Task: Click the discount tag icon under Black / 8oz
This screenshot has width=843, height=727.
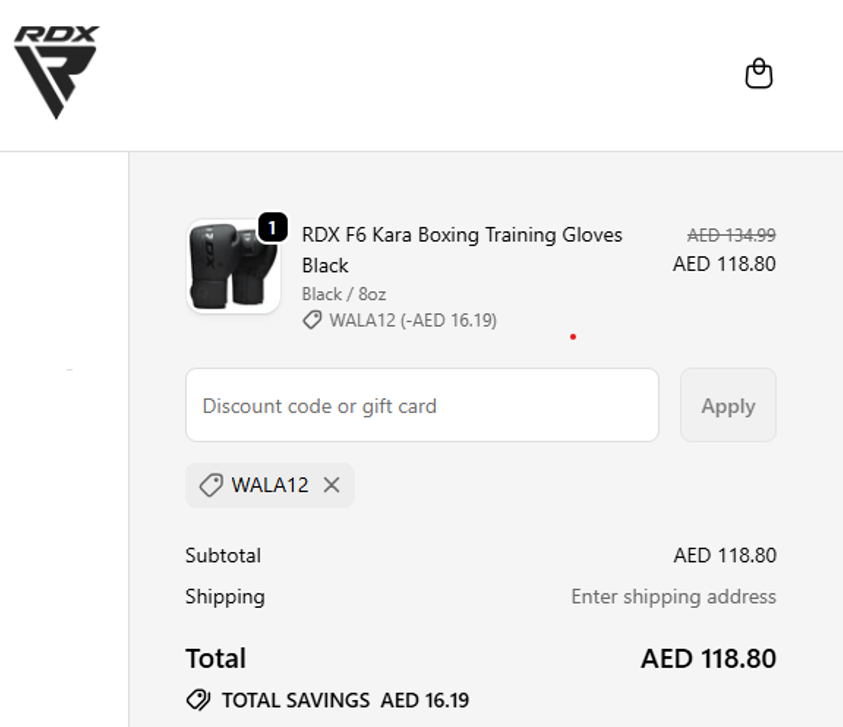Action: (312, 320)
